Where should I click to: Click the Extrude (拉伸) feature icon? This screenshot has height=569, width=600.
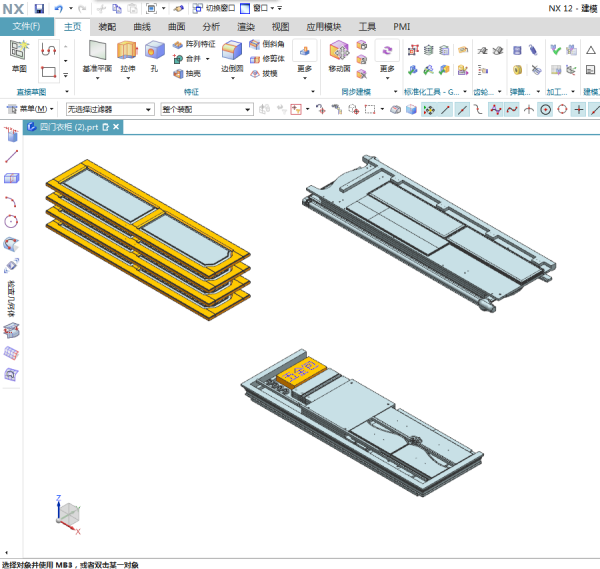coord(128,54)
